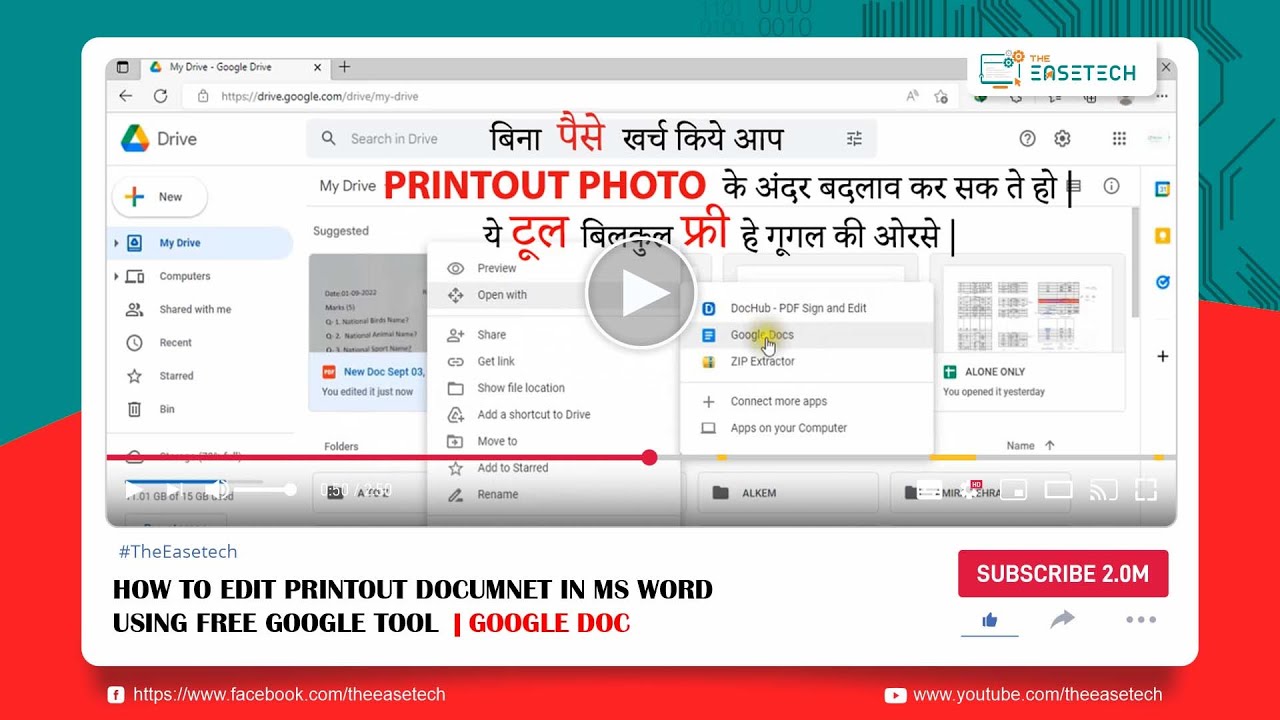1280x720 pixels.
Task: Click the SUBSCRIBE 2.0M button
Action: point(1063,574)
